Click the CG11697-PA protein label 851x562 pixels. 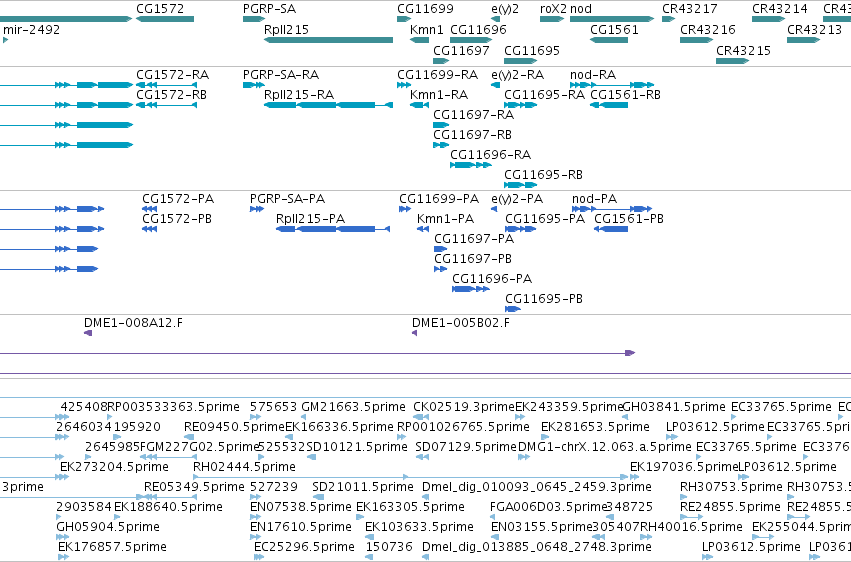474,239
